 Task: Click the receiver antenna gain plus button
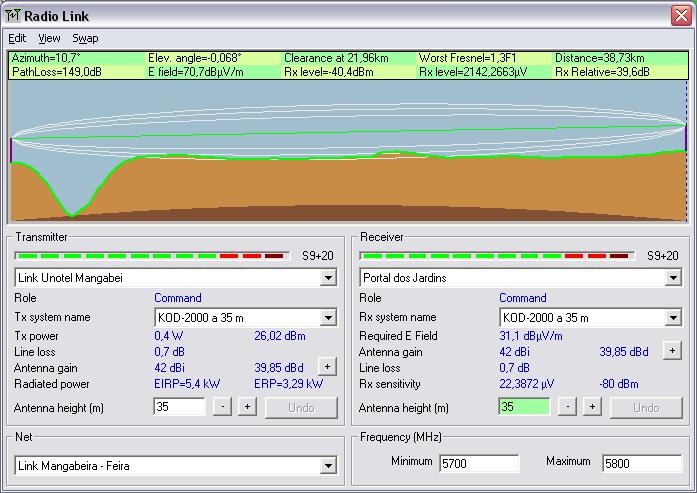[x=672, y=351]
